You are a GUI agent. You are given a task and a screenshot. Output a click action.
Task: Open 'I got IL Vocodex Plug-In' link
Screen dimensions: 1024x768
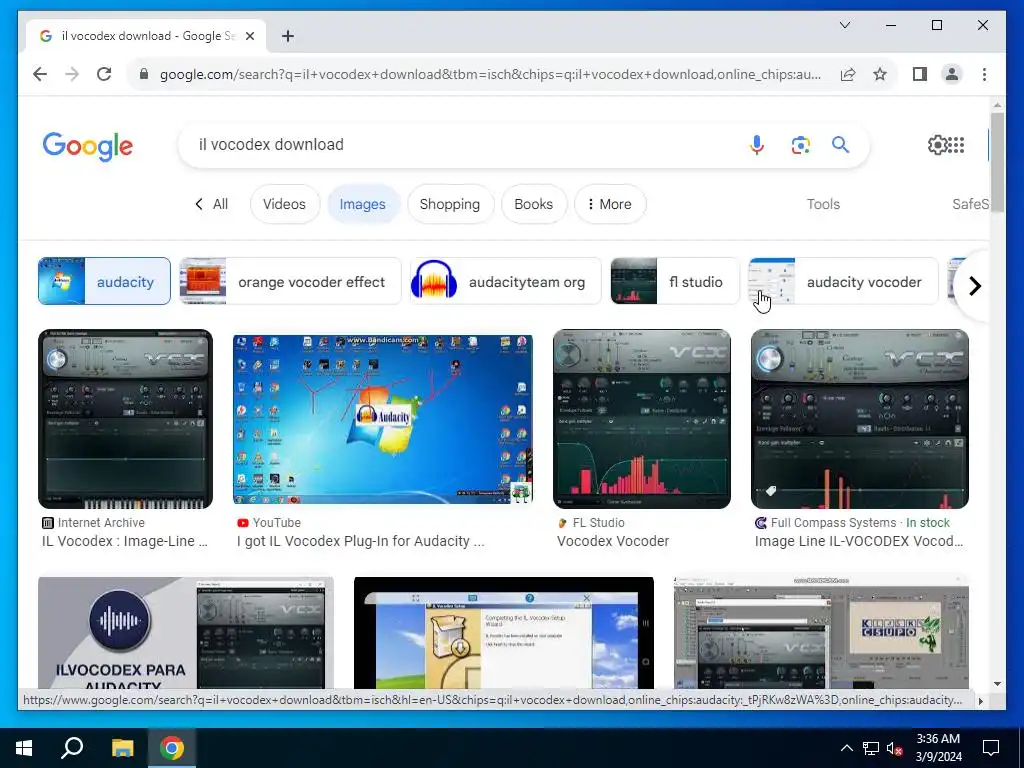360,541
